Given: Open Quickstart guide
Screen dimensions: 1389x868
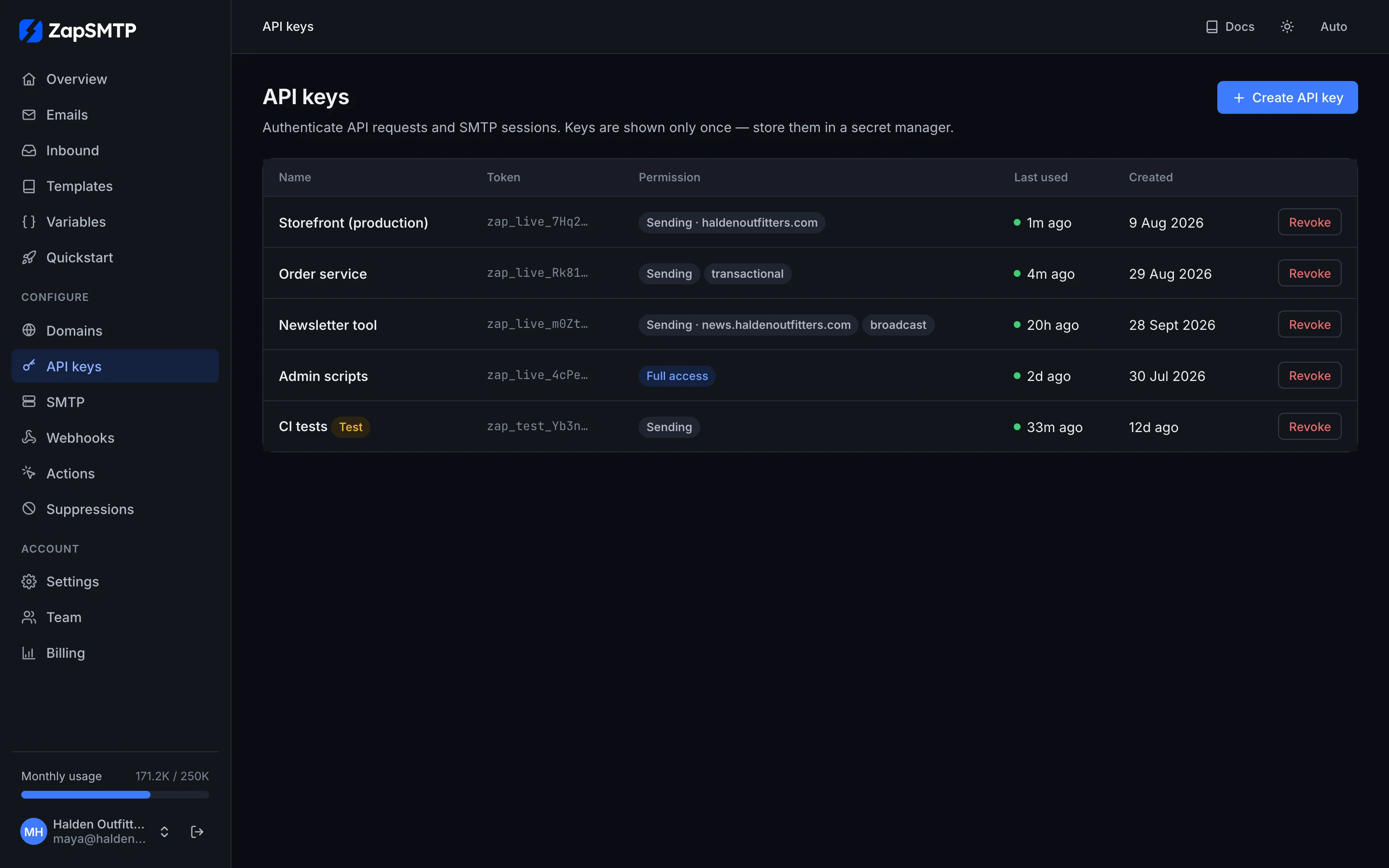Looking at the screenshot, I should click(115, 257).
